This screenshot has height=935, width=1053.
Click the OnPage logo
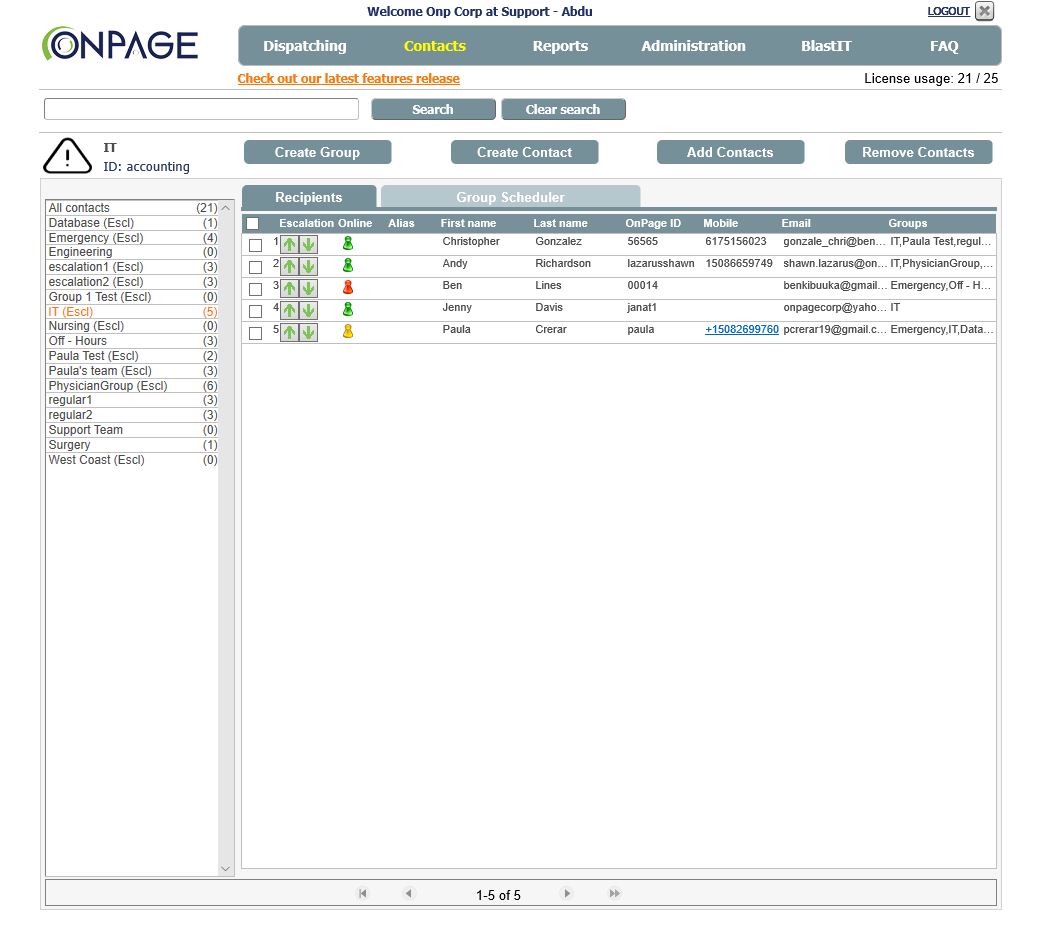coord(120,44)
